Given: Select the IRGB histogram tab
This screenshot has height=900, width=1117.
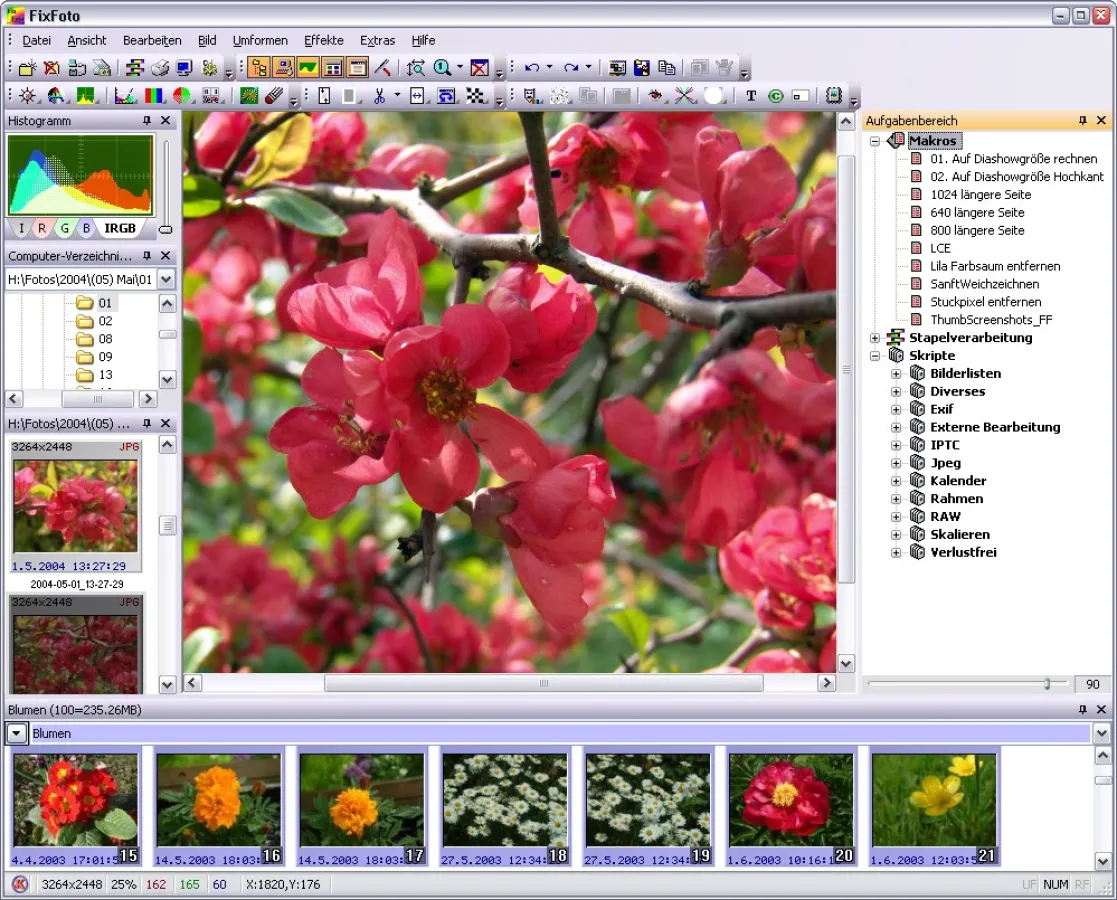Looking at the screenshot, I should 120,228.
